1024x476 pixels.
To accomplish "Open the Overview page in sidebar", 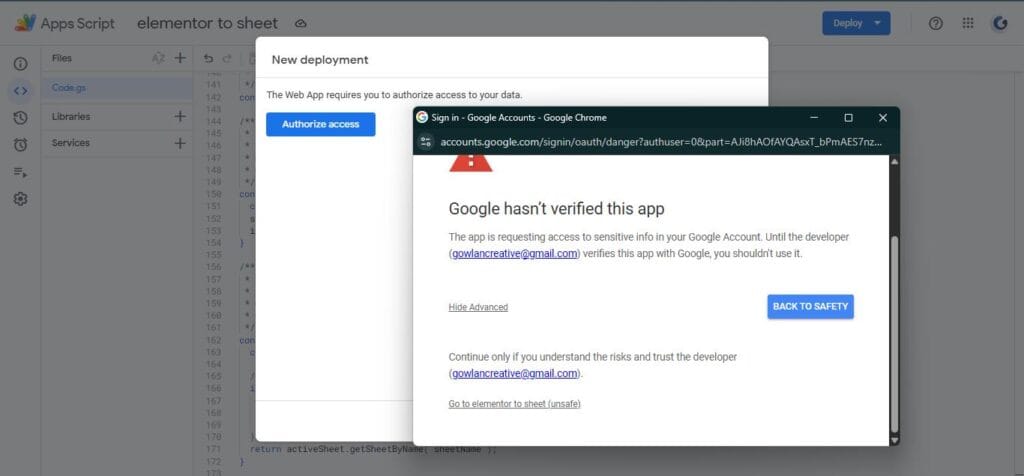I will (x=20, y=64).
